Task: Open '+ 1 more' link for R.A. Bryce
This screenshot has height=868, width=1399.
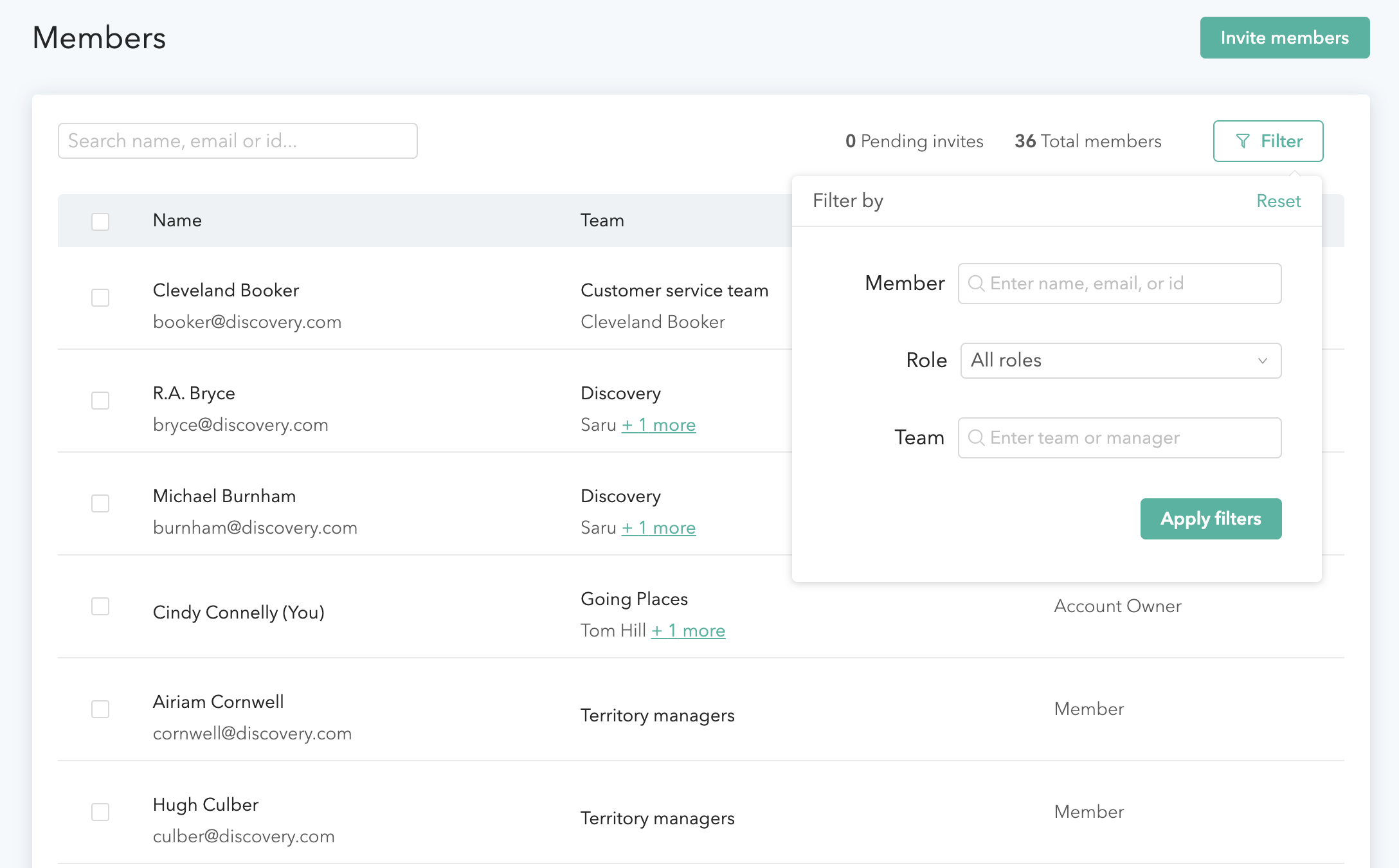Action: pos(658,425)
